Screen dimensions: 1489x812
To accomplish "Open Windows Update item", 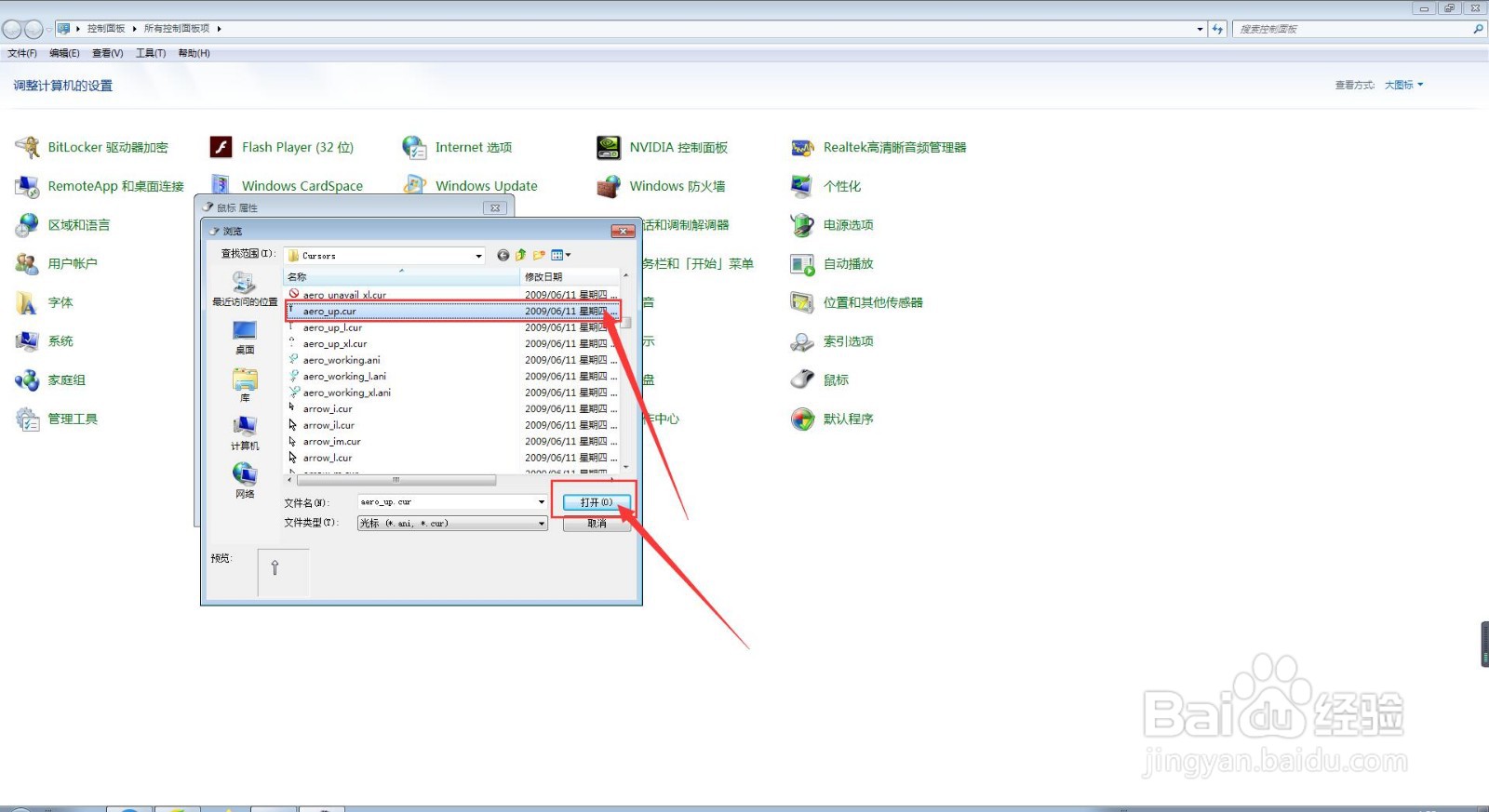I will point(470,186).
